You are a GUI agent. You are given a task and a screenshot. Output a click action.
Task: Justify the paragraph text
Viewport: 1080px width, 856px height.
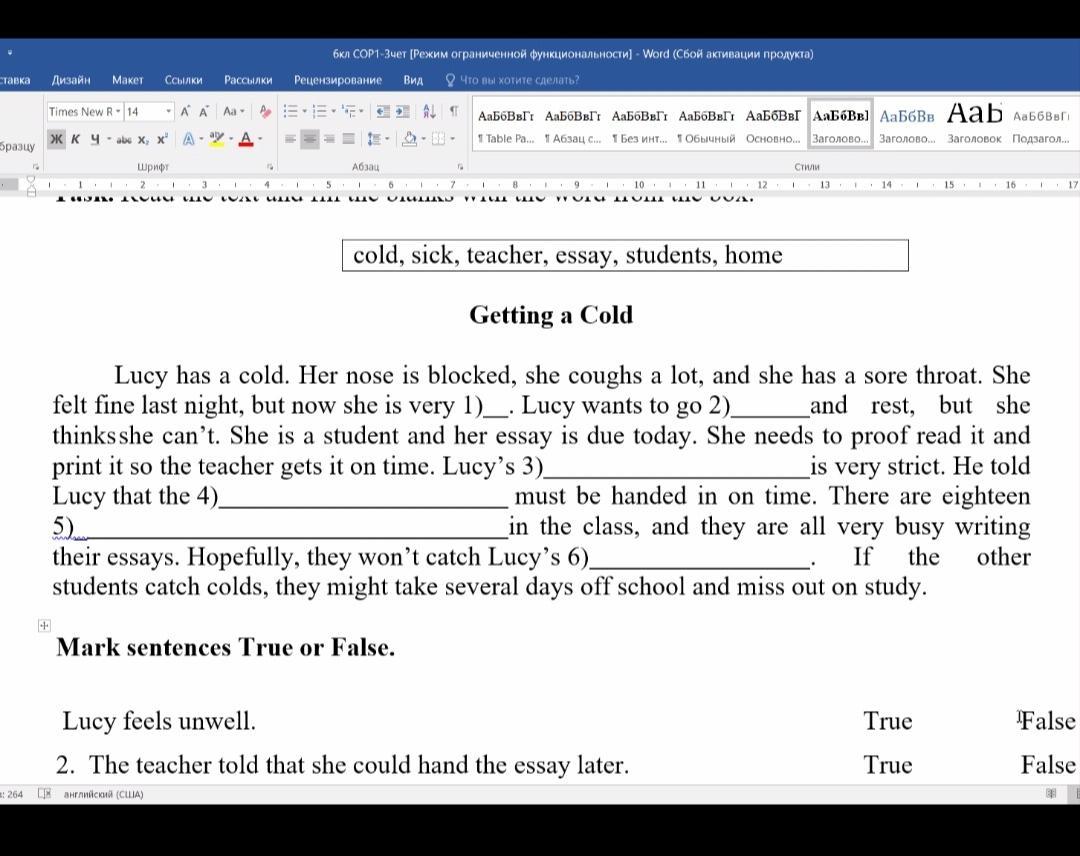[x=349, y=139]
